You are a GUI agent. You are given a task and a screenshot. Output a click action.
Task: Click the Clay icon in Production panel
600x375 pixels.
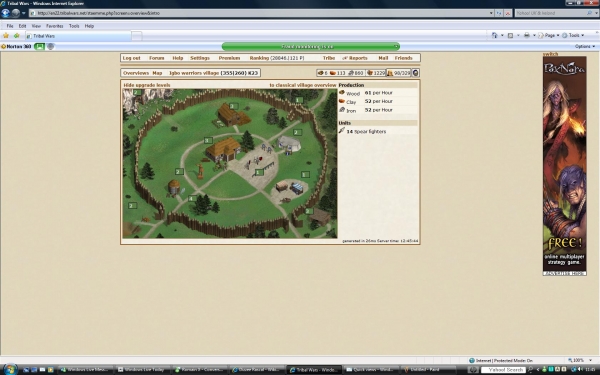click(x=342, y=101)
